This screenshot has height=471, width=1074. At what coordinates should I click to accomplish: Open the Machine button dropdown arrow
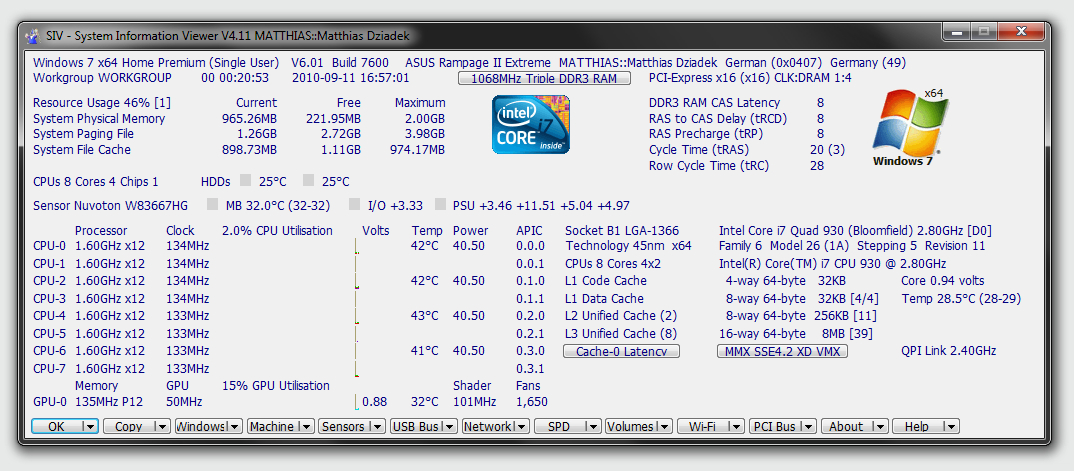tap(306, 427)
